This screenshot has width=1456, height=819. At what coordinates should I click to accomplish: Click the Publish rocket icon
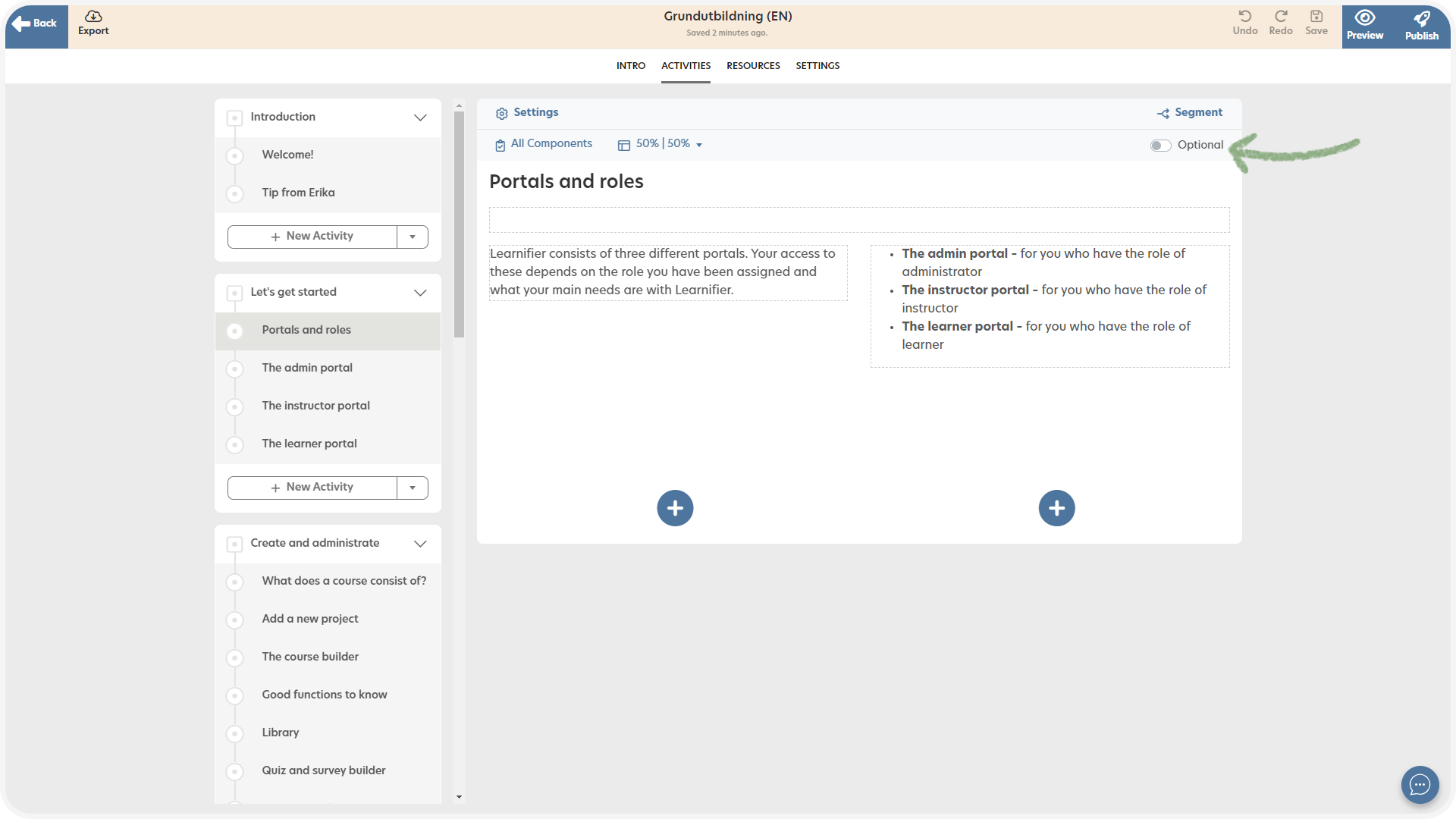[x=1421, y=18]
